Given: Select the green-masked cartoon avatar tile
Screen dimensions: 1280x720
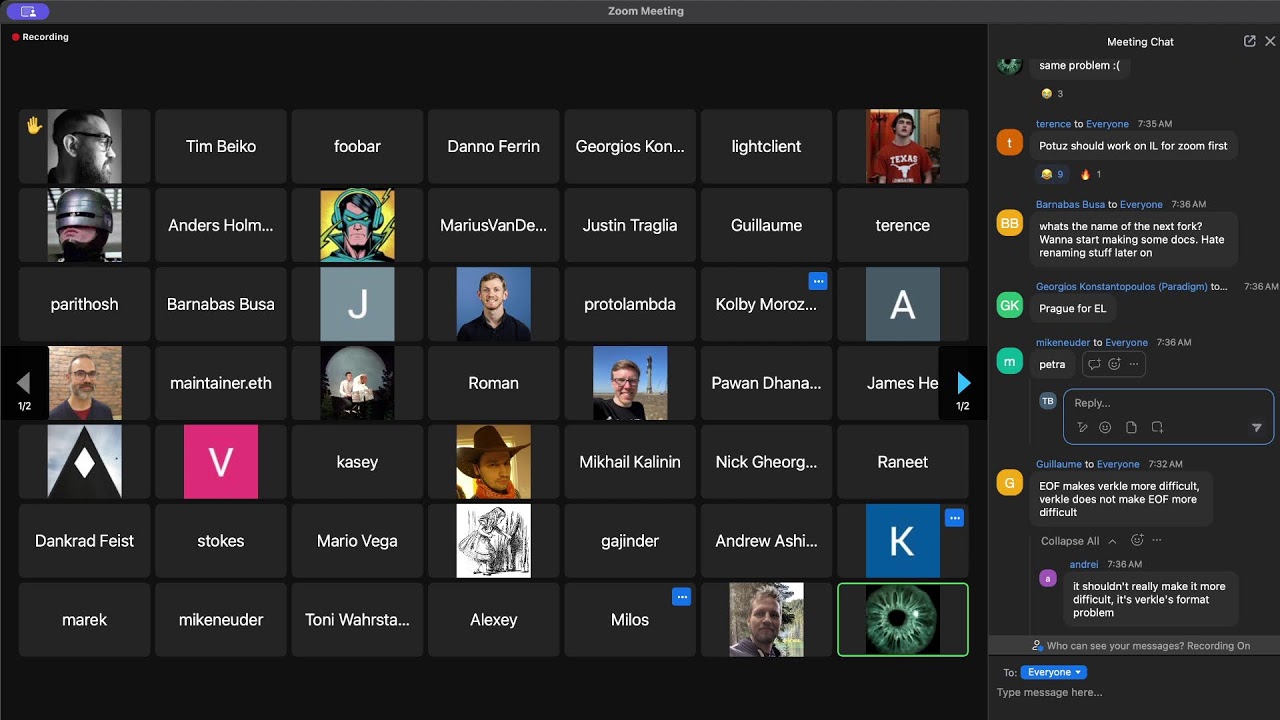Looking at the screenshot, I should click(x=357, y=225).
